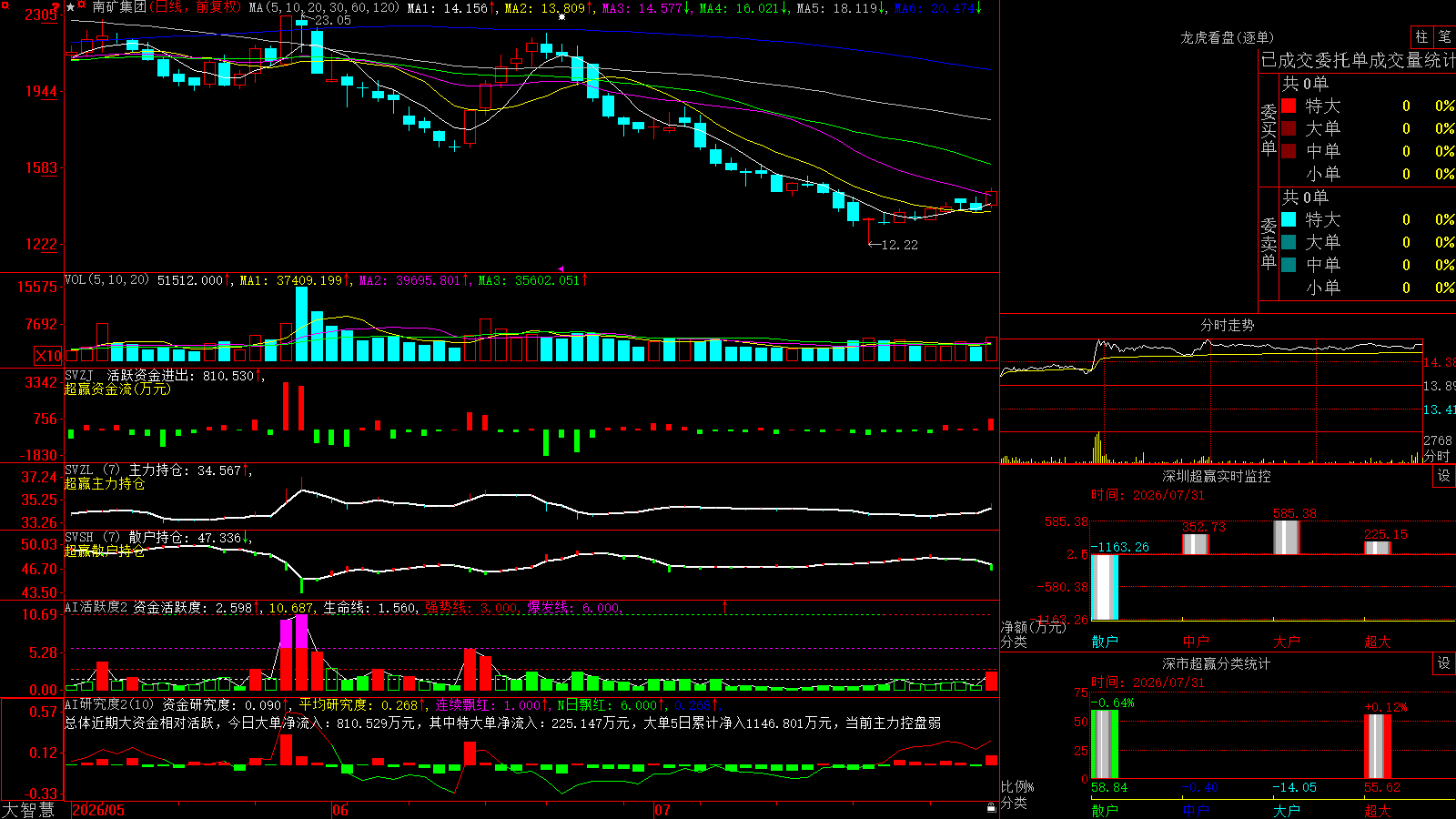The image size is (1456, 819).
Task: Click the star icon before 南矿集团
Action: click(70, 7)
